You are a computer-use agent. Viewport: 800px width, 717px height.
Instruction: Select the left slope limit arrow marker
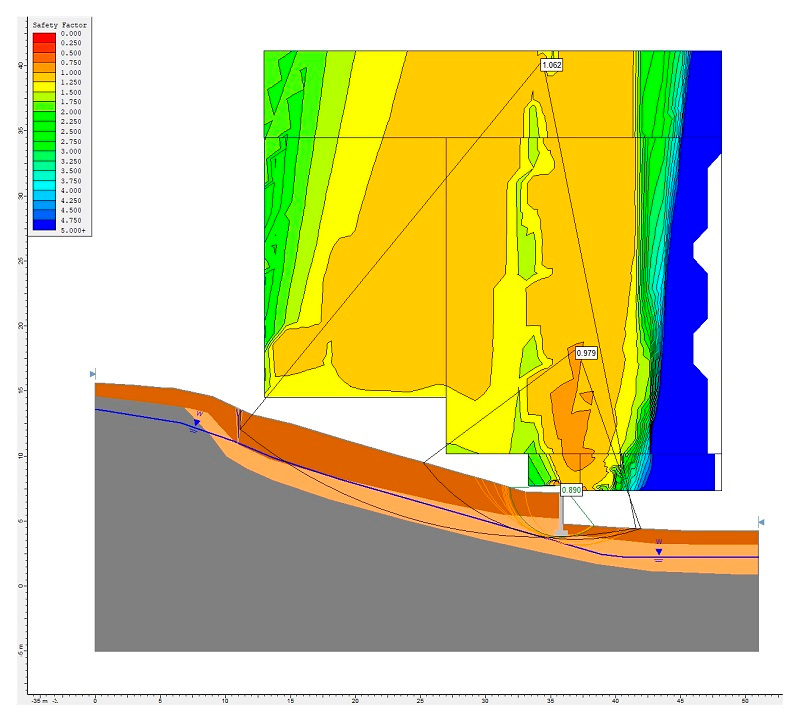coord(93,373)
